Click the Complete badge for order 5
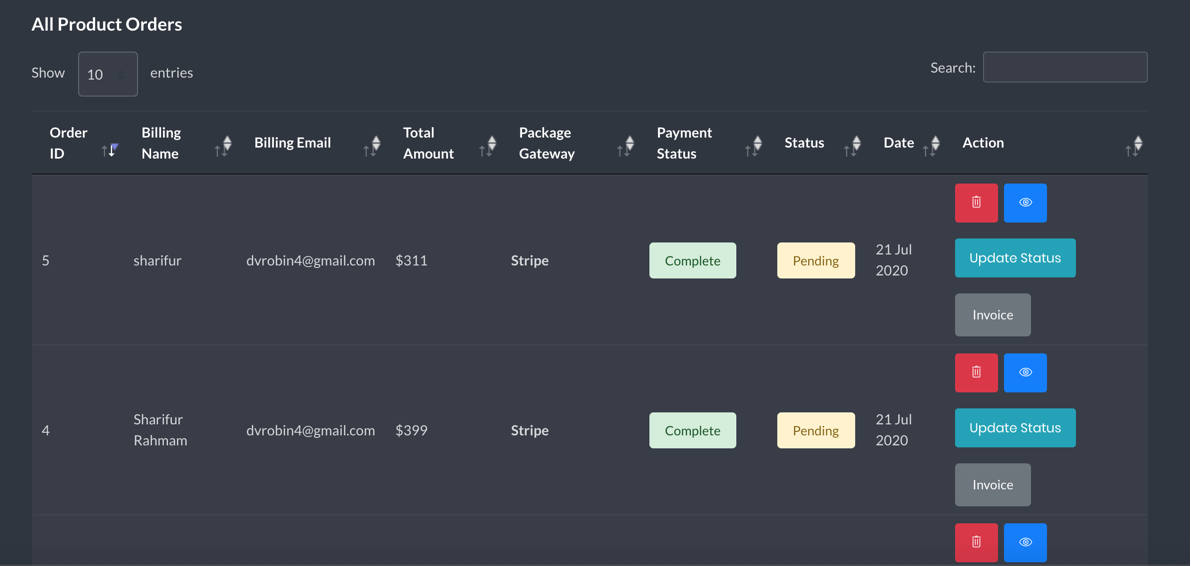 pyautogui.click(x=692, y=261)
